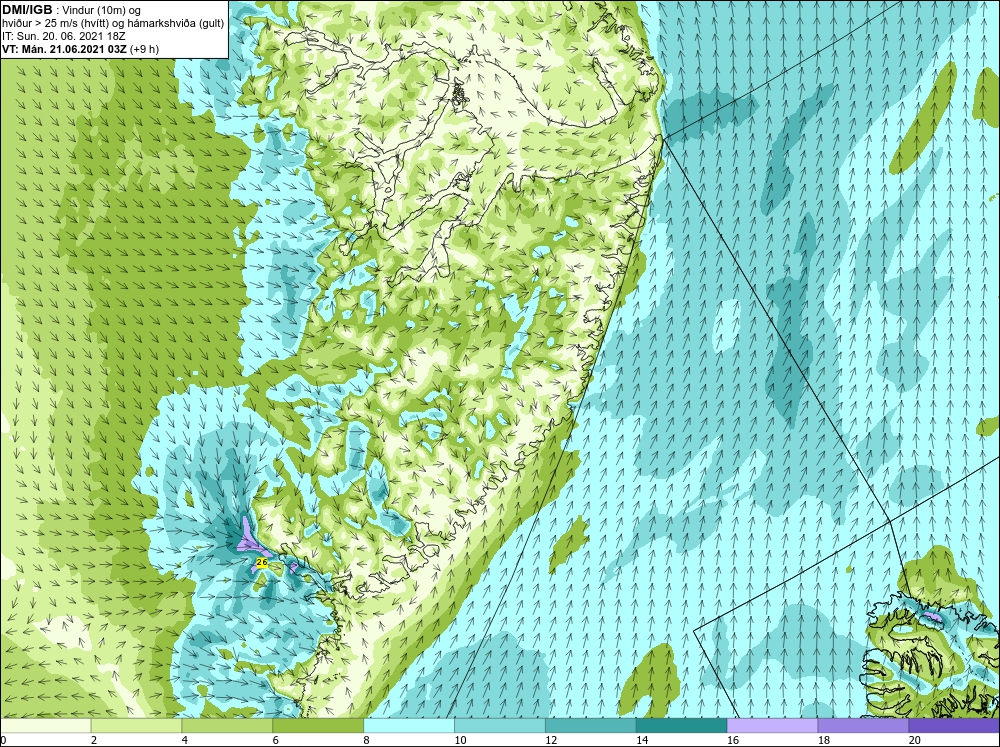This screenshot has height=747, width=1000.
Task: Click the hviður > 25 m/s legend line
Action: (x=112, y=23)
